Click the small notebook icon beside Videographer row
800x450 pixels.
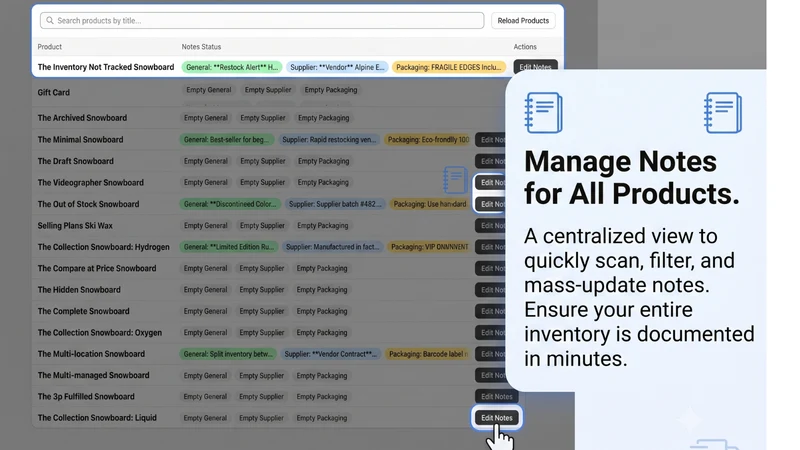click(x=455, y=180)
